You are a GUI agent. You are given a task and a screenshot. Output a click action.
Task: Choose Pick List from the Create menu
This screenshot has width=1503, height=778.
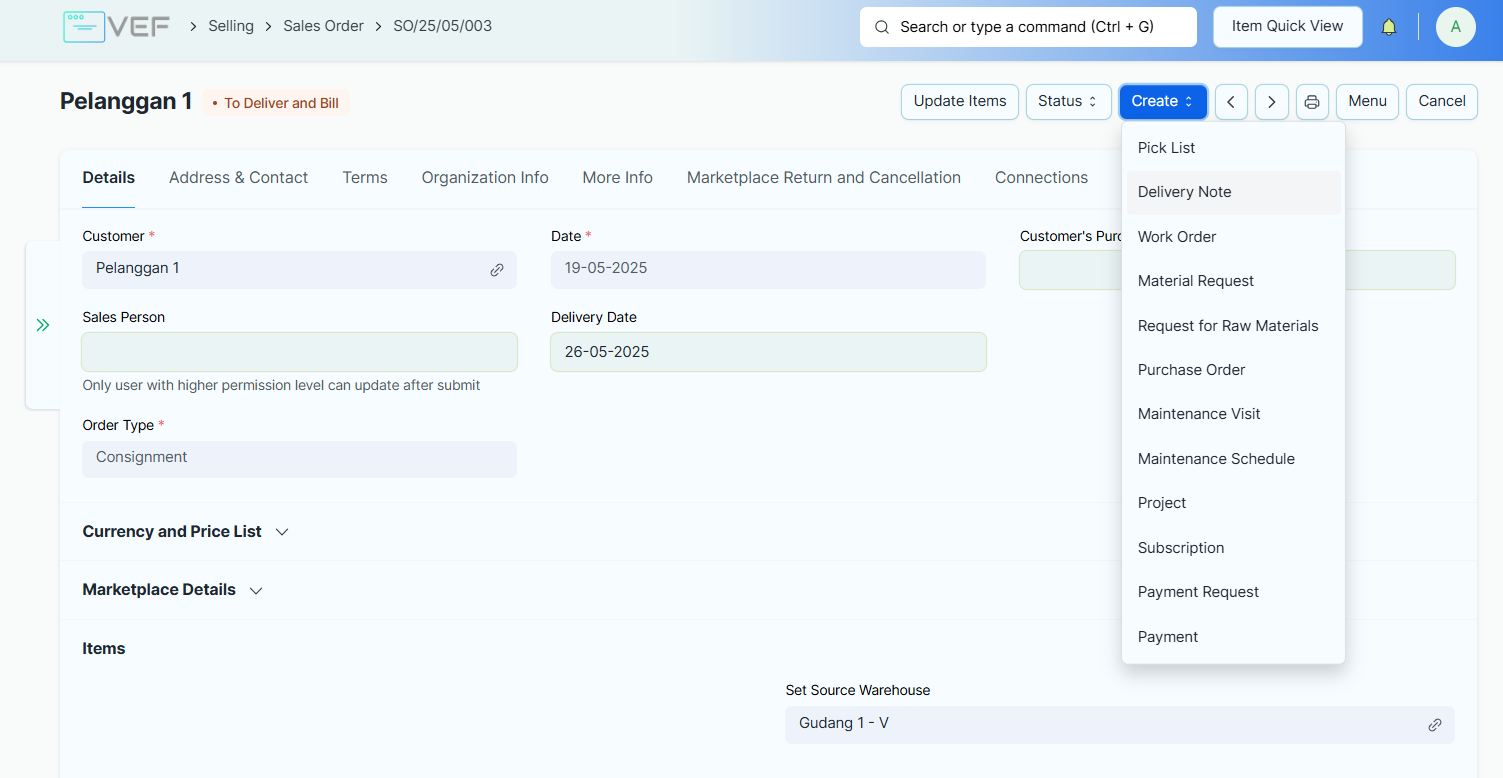click(x=1233, y=148)
